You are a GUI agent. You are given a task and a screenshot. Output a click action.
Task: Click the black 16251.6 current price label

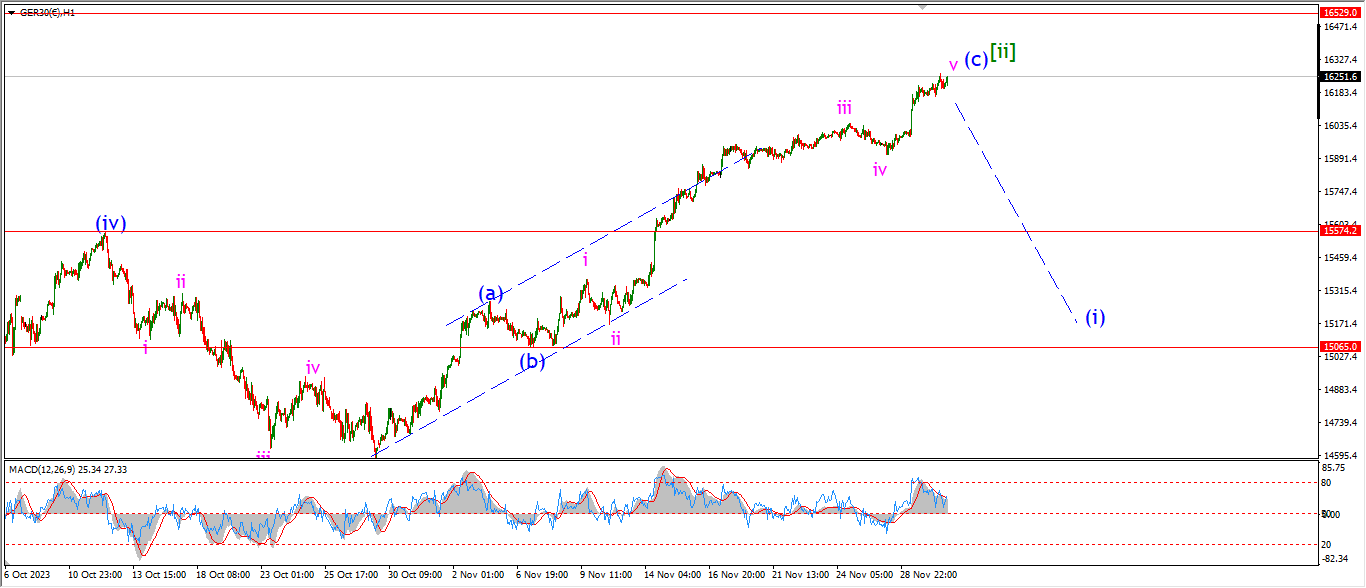pos(1339,76)
